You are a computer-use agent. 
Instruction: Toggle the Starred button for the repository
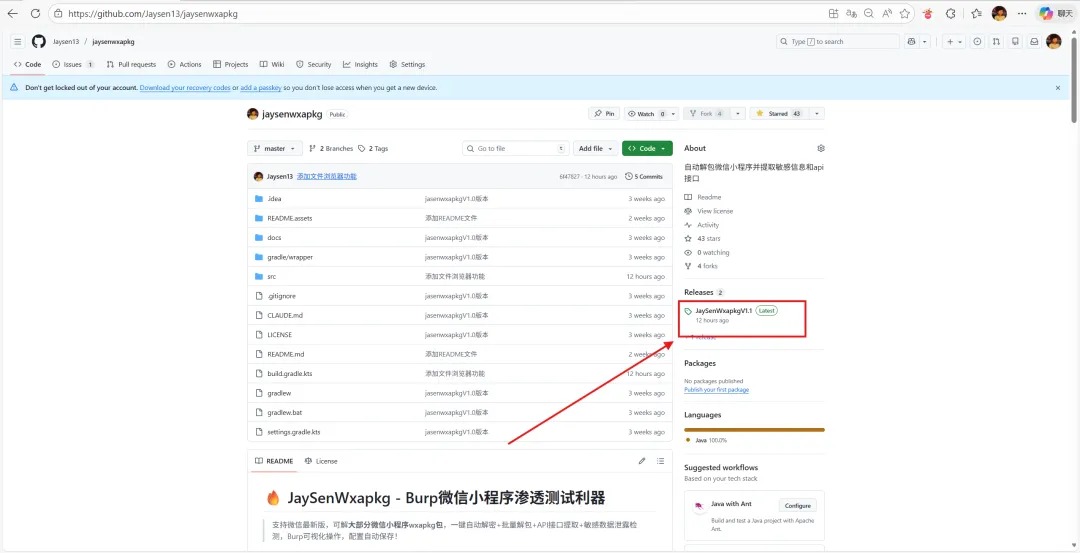pyautogui.click(x=779, y=114)
